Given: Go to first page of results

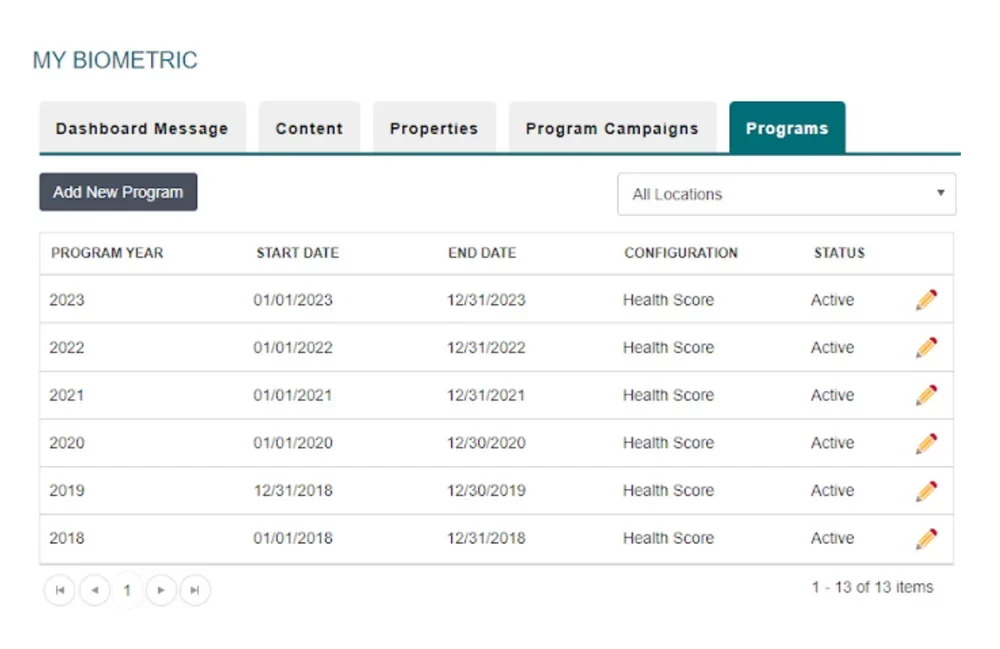Looking at the screenshot, I should point(60,590).
